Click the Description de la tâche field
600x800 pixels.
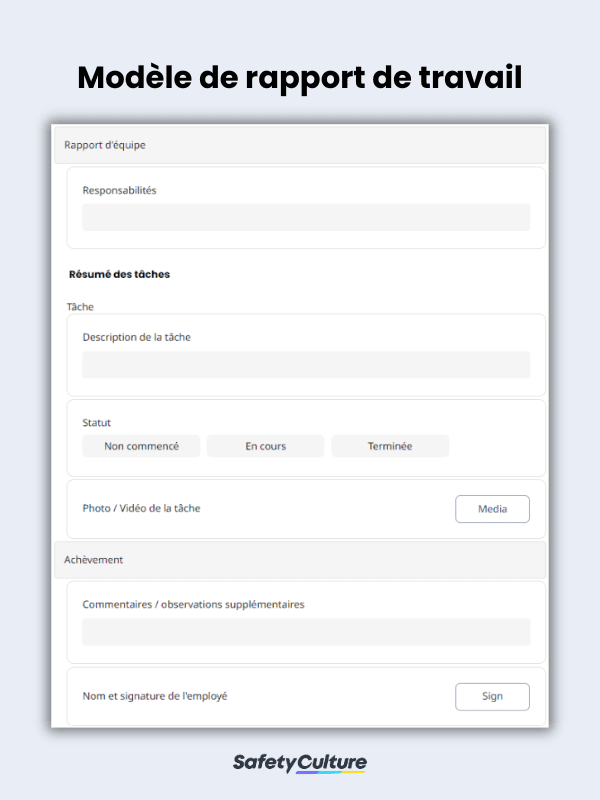coord(306,365)
